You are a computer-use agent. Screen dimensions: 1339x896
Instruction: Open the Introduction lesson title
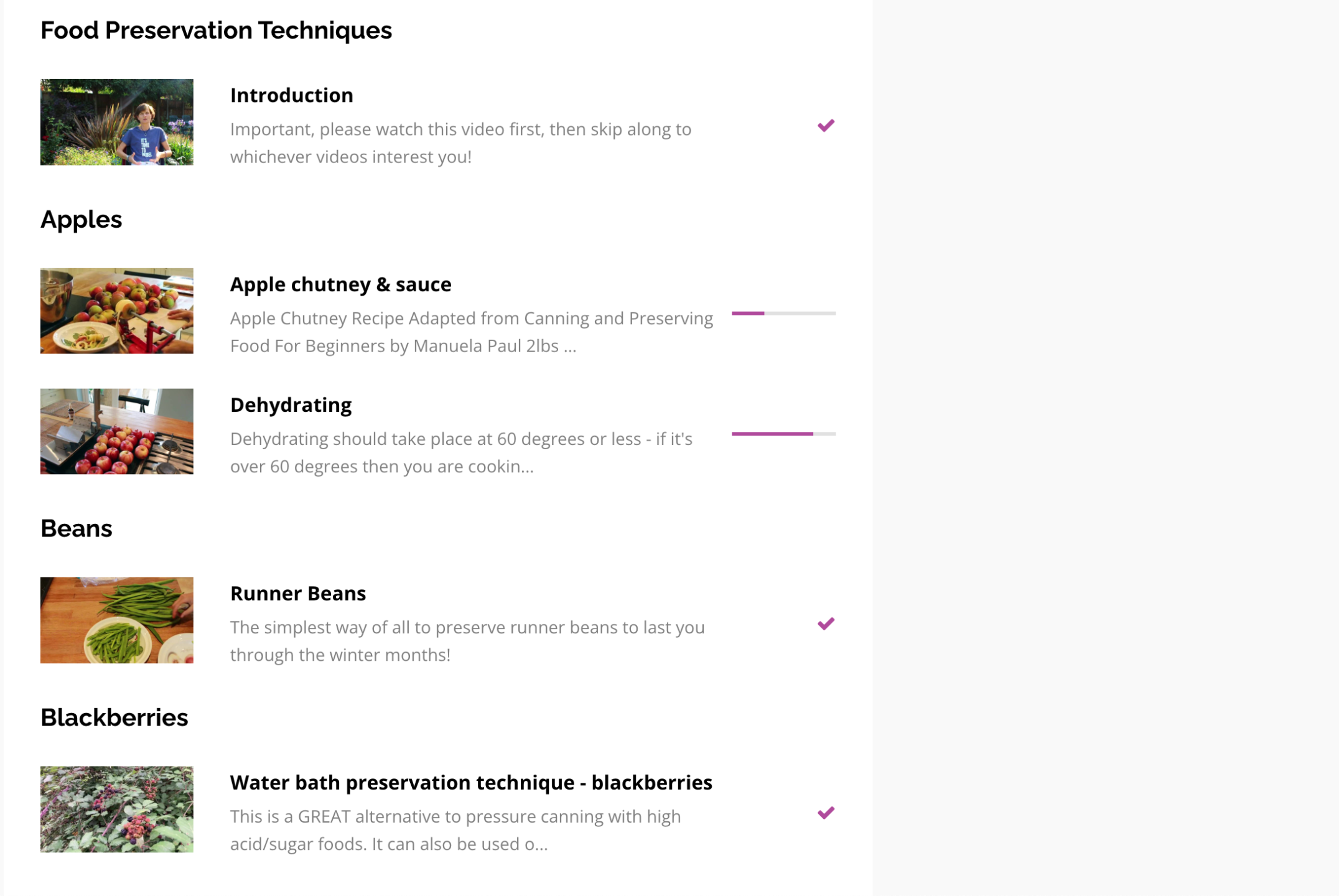[x=292, y=95]
